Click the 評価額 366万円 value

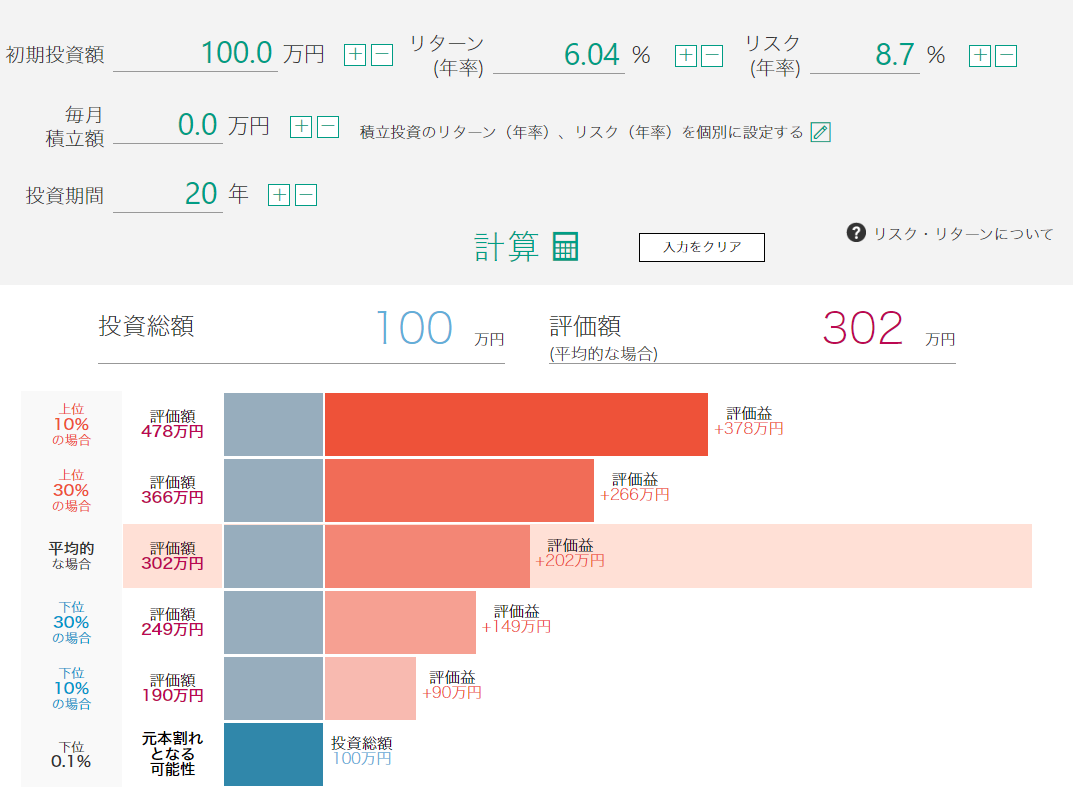click(x=172, y=490)
